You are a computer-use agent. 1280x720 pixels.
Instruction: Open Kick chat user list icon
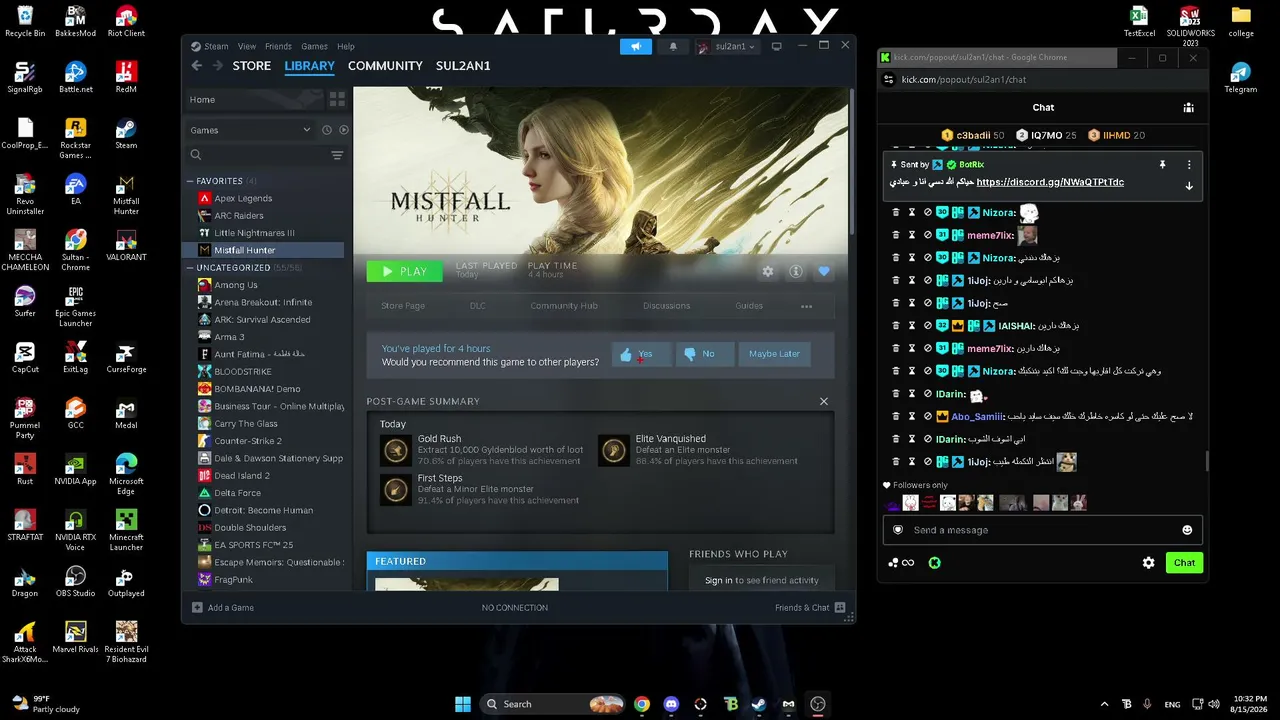pyautogui.click(x=1188, y=108)
